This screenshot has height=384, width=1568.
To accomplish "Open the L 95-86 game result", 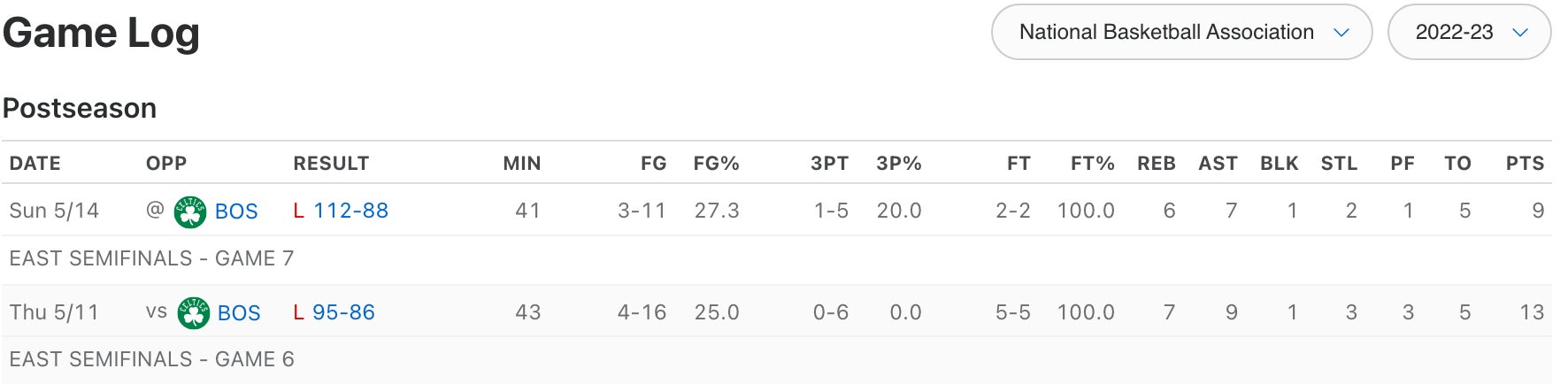I will click(x=343, y=312).
